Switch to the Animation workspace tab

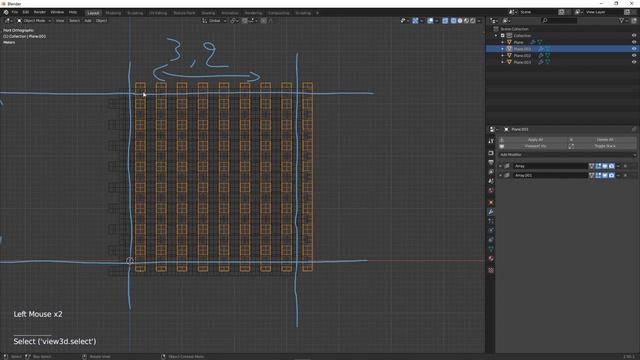coord(230,13)
